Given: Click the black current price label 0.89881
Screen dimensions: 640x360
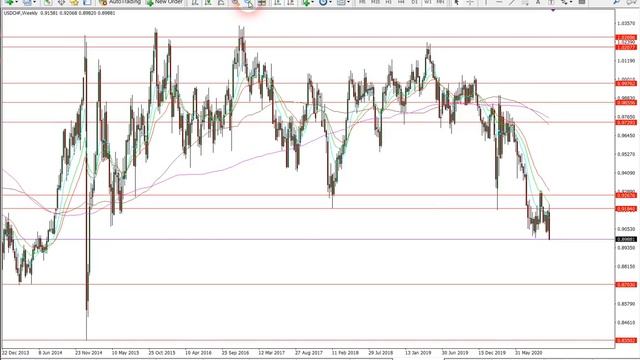Looking at the screenshot, I should [x=626, y=240].
